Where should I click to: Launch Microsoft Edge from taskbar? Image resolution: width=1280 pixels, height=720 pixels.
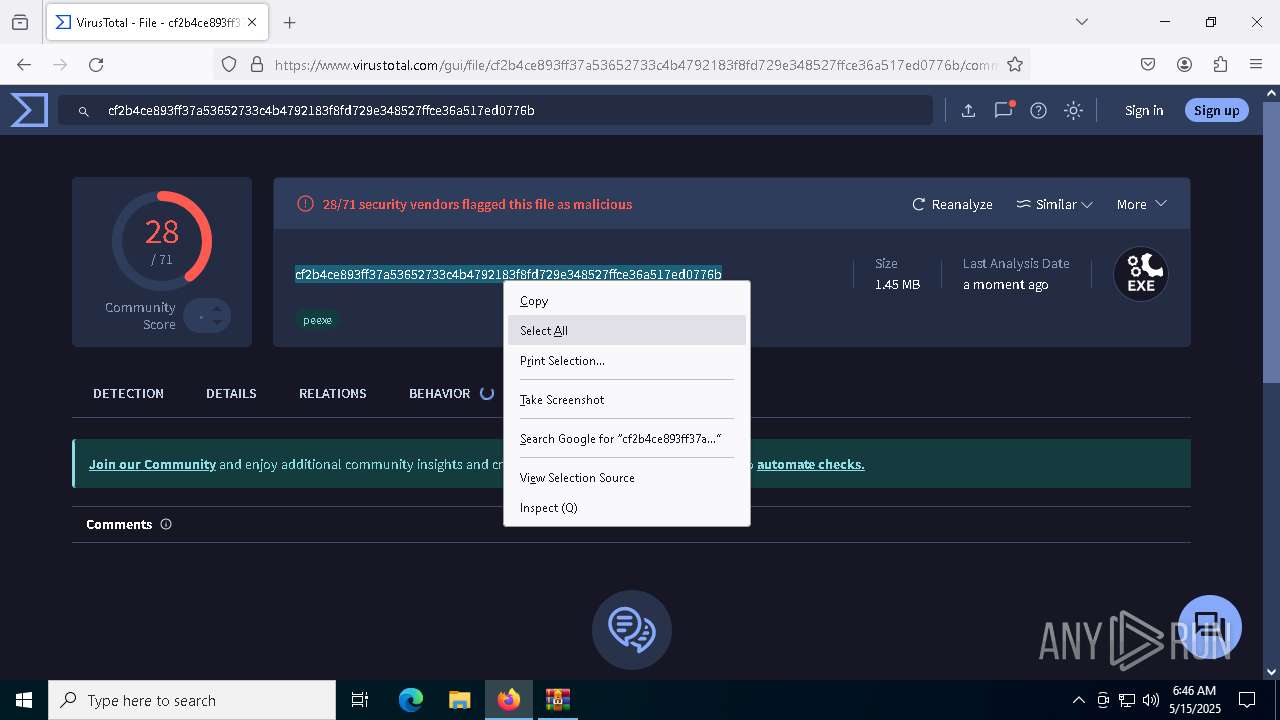tap(411, 700)
